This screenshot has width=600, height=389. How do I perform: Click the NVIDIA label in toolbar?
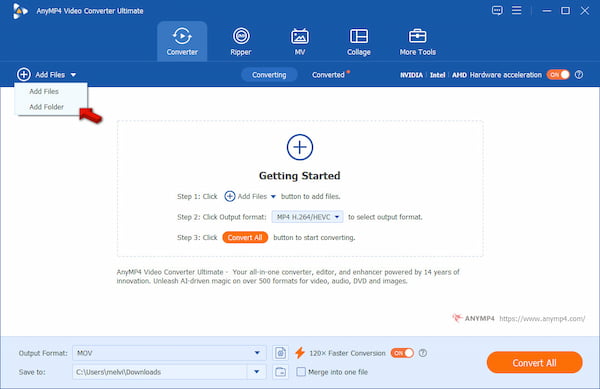[411, 75]
